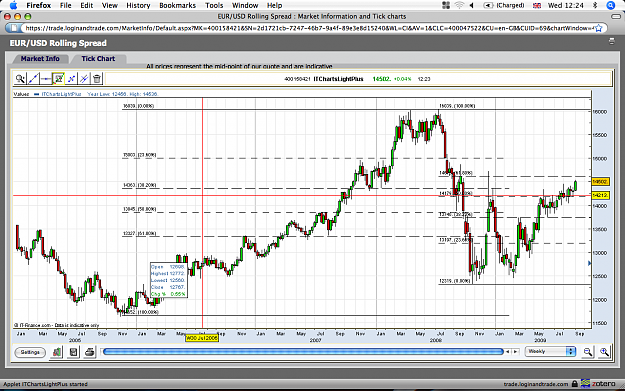Click the Bluetooth icon in the menu bar
The image size is (625, 391).
[x=595, y=5]
